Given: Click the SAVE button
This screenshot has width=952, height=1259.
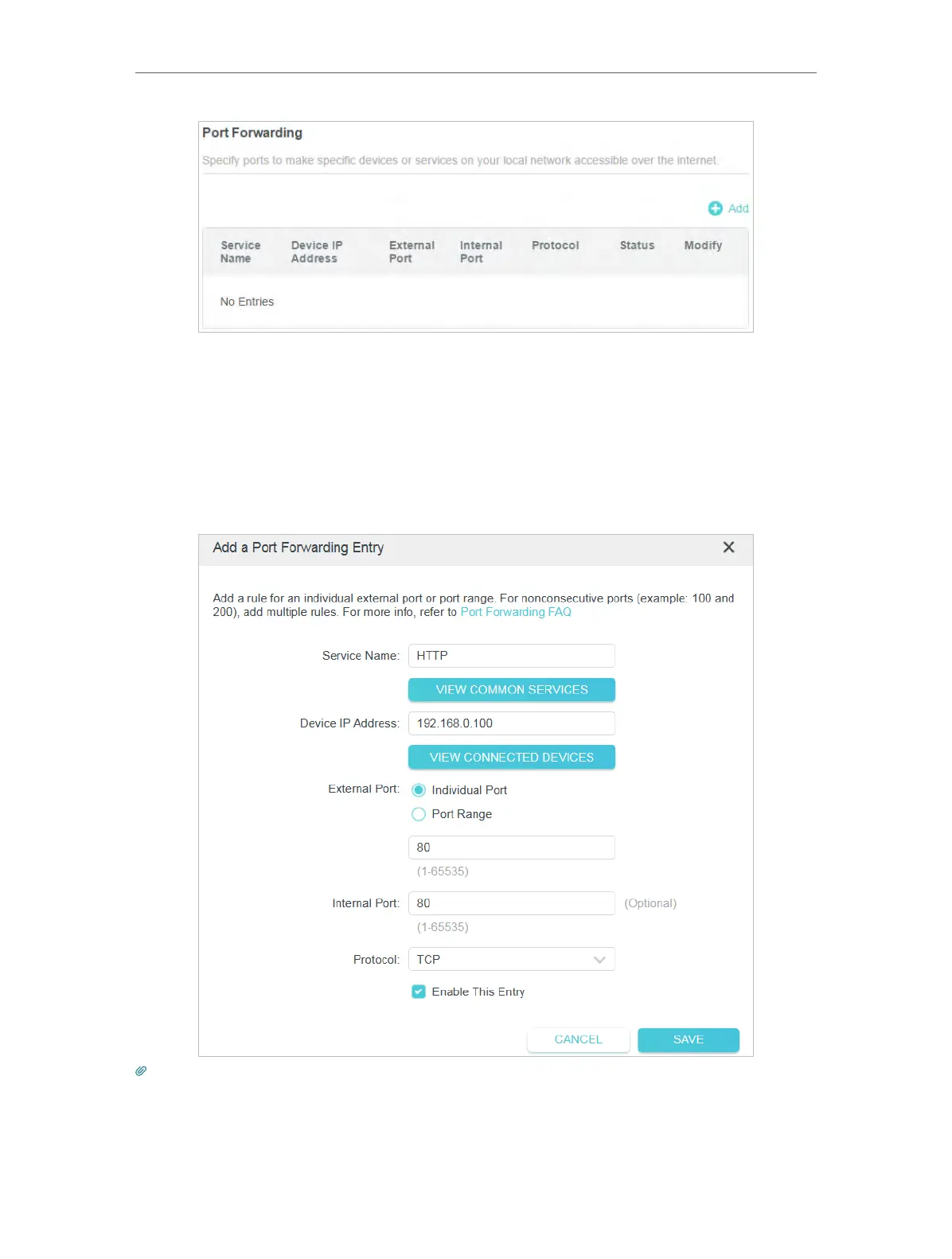Looking at the screenshot, I should 688,1040.
